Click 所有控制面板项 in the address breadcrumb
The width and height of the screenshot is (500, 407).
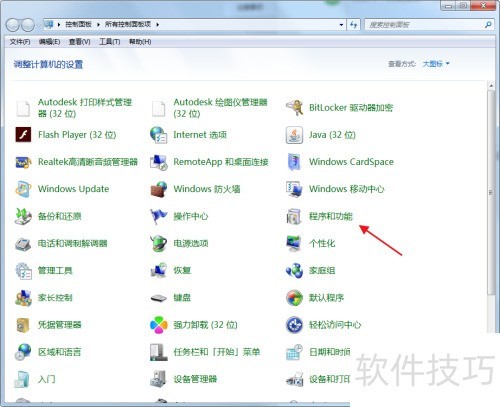[128, 24]
